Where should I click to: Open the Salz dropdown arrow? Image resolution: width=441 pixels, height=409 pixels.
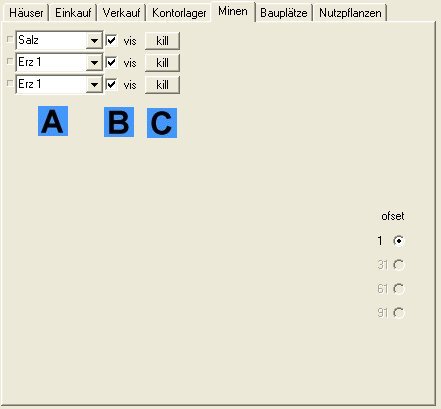pyautogui.click(x=94, y=41)
